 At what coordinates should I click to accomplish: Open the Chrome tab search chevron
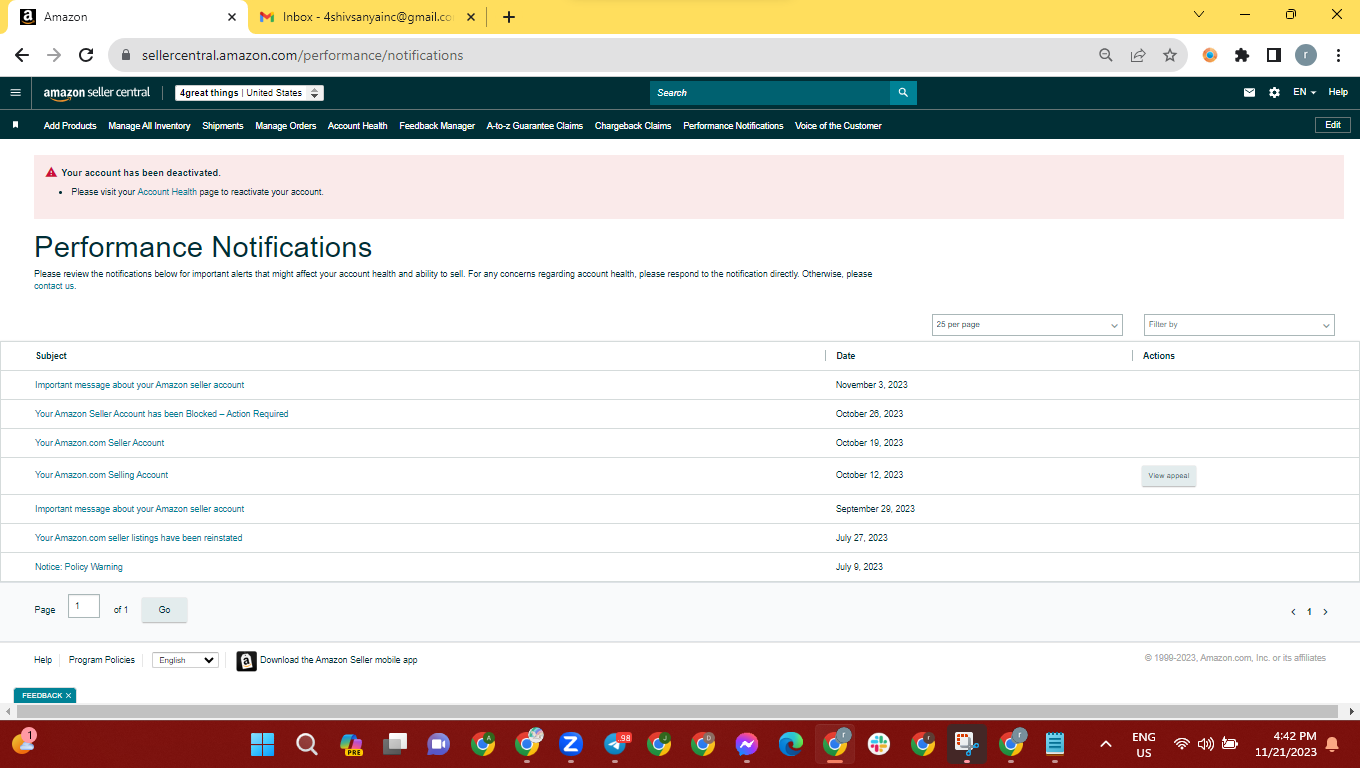click(1199, 15)
